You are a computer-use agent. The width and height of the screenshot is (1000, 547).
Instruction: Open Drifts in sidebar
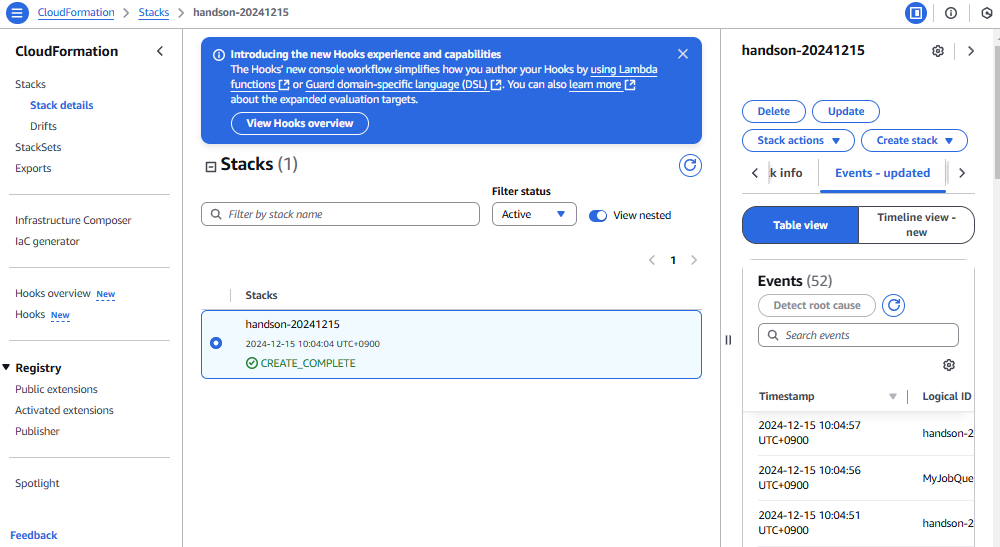43,126
